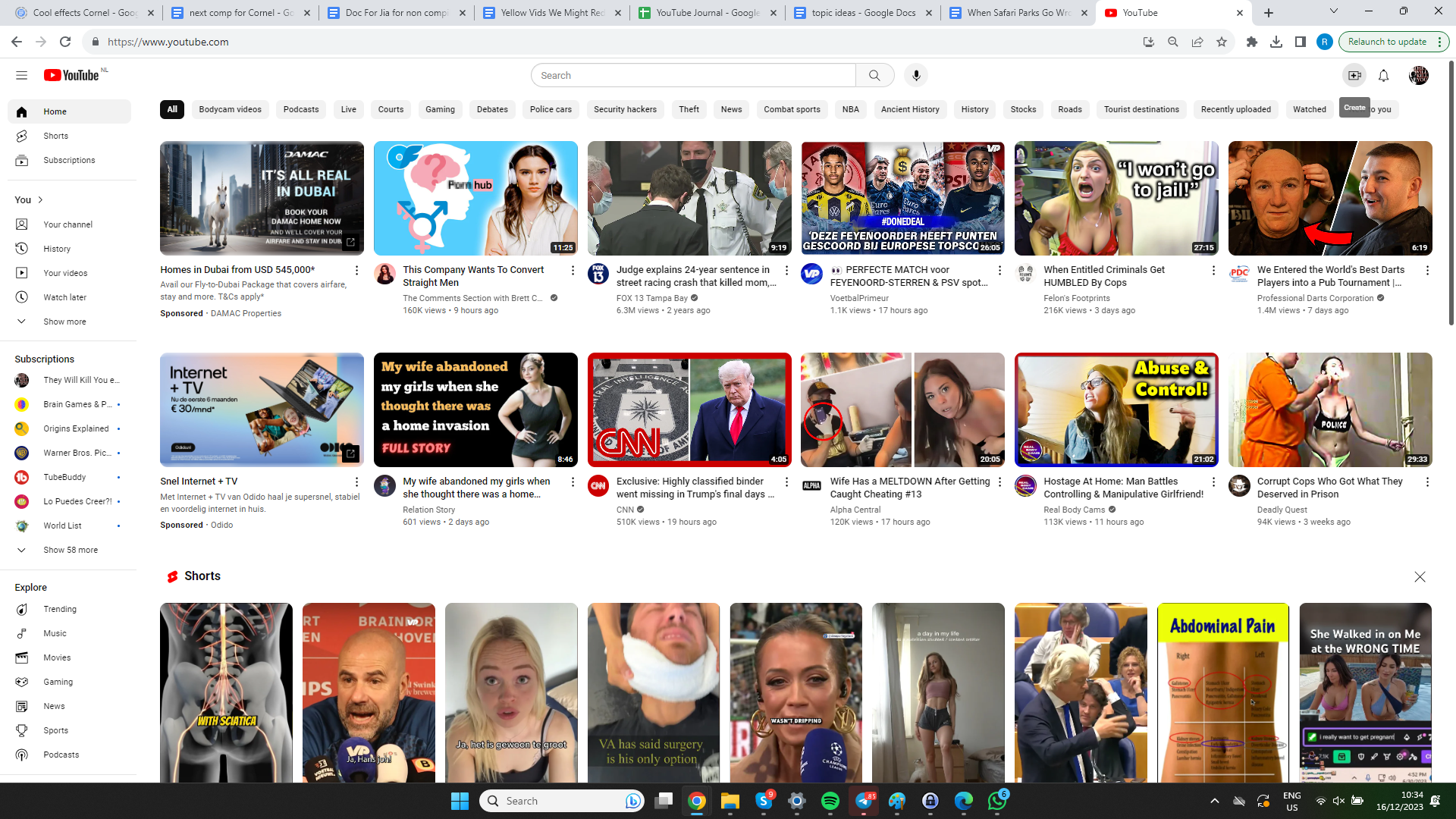Open options for the Judge explains video
This screenshot has height=819, width=1456.
pos(786,271)
